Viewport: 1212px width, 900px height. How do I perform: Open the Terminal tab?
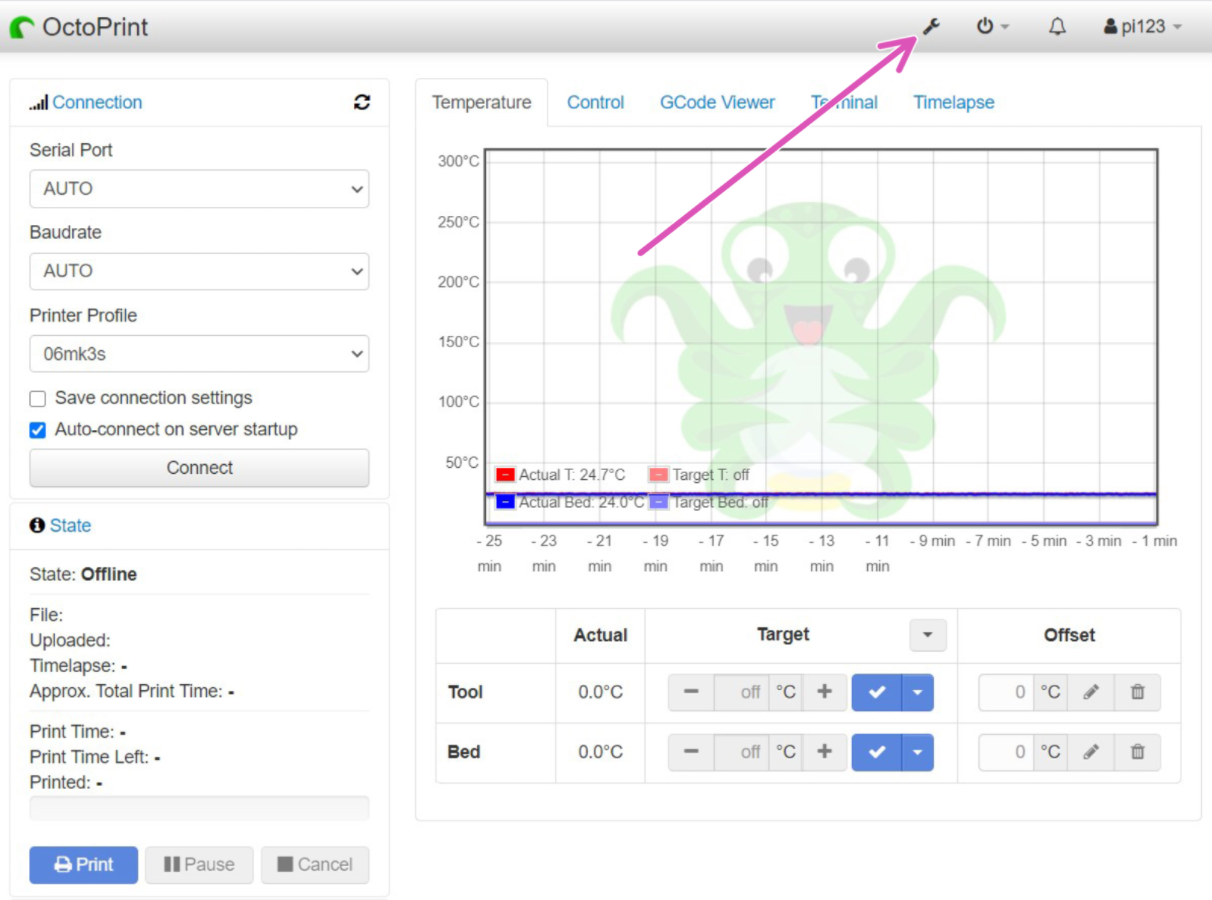[x=844, y=102]
